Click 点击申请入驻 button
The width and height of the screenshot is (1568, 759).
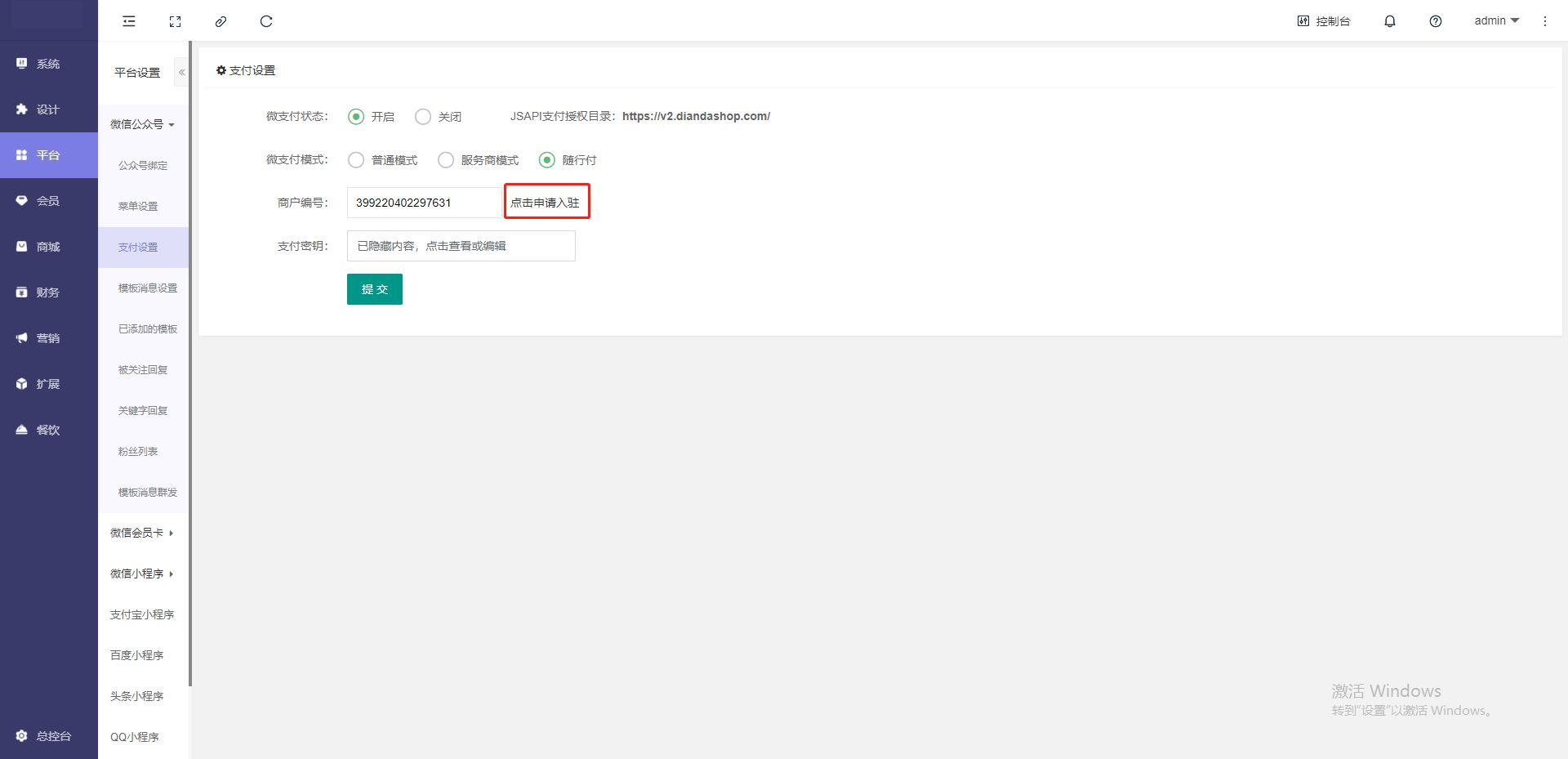click(x=546, y=203)
